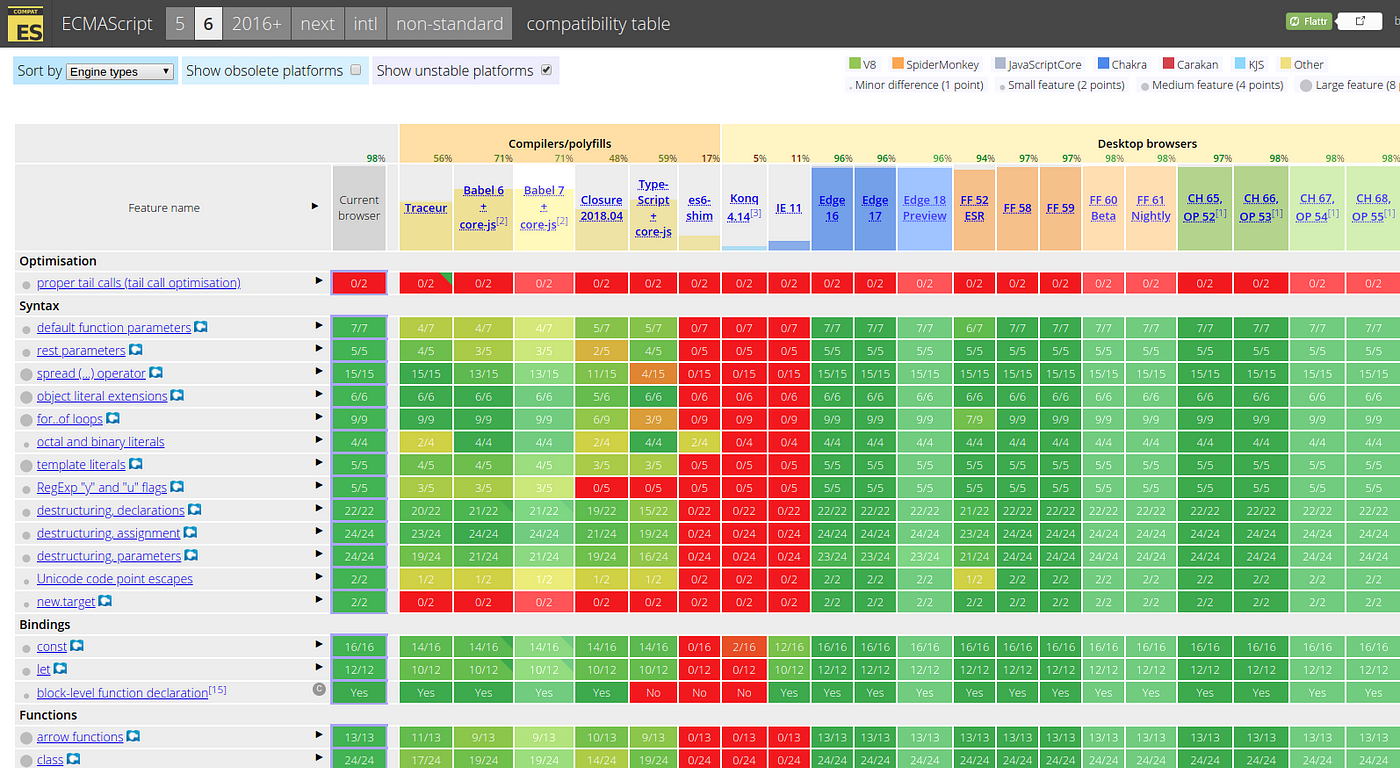Click the flag icon next to destructuring, declarations
The height and width of the screenshot is (768, 1400).
pyautogui.click(x=194, y=510)
